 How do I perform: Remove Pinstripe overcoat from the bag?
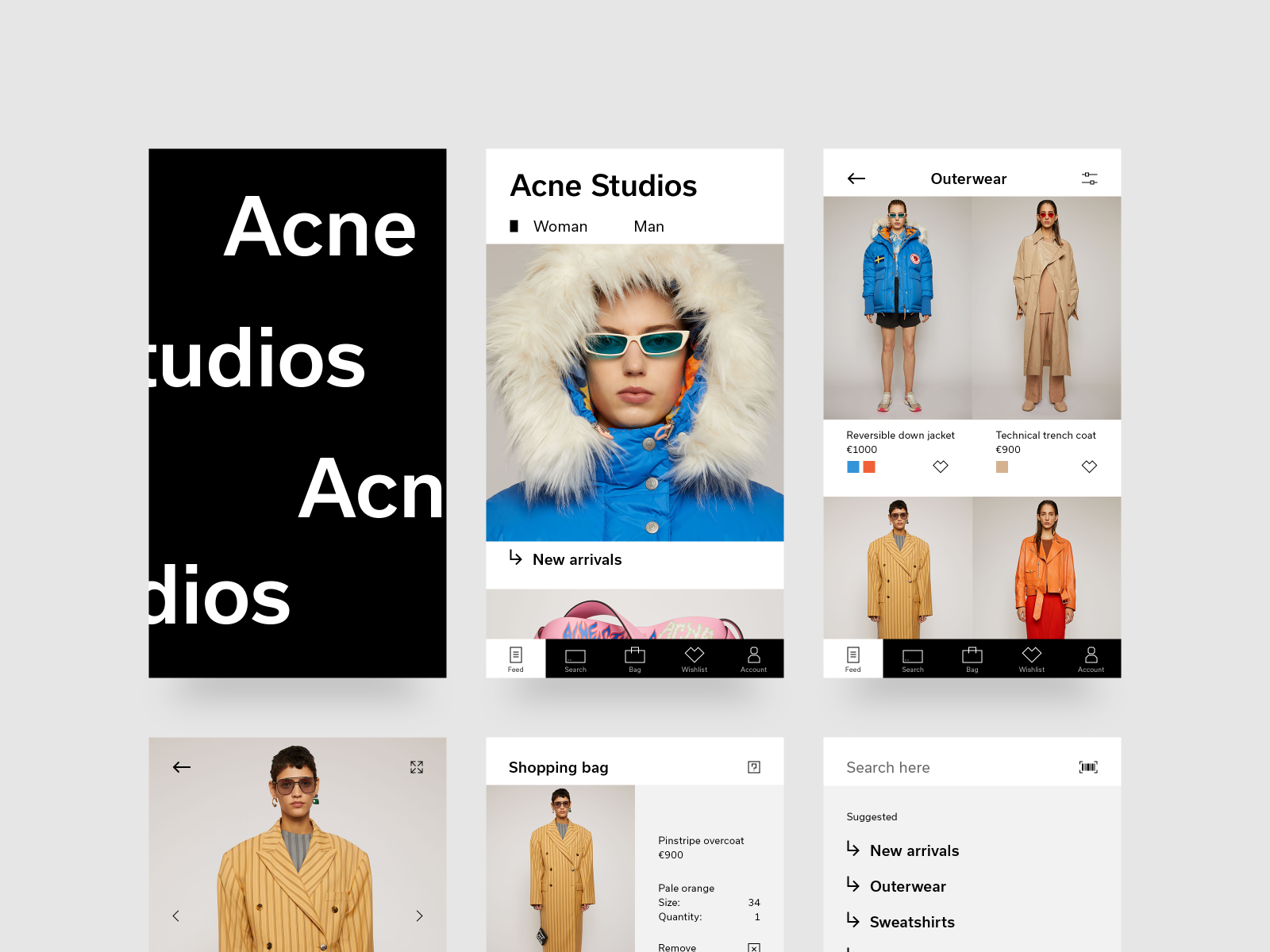pos(677,947)
